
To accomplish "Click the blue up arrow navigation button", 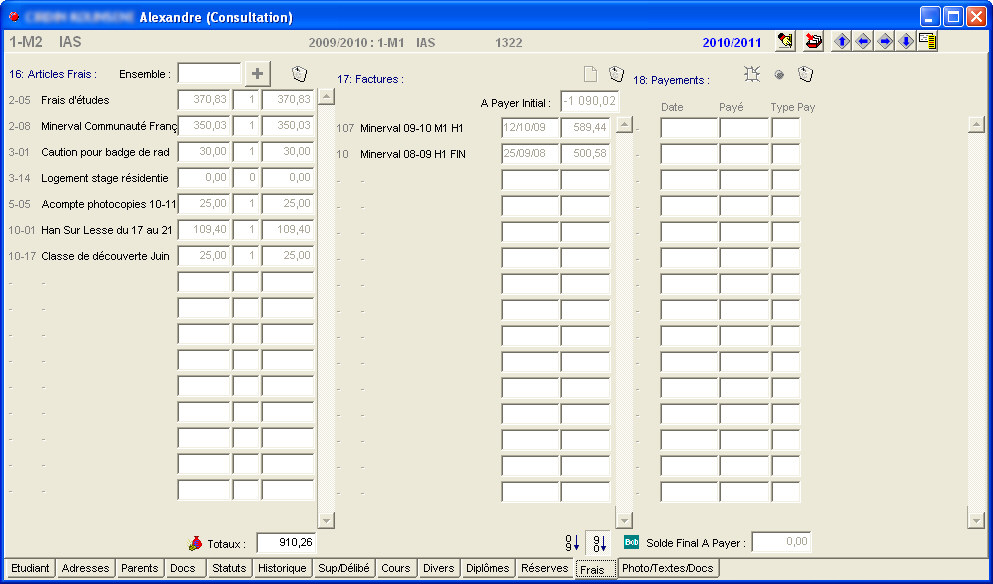I will pyautogui.click(x=842, y=42).
